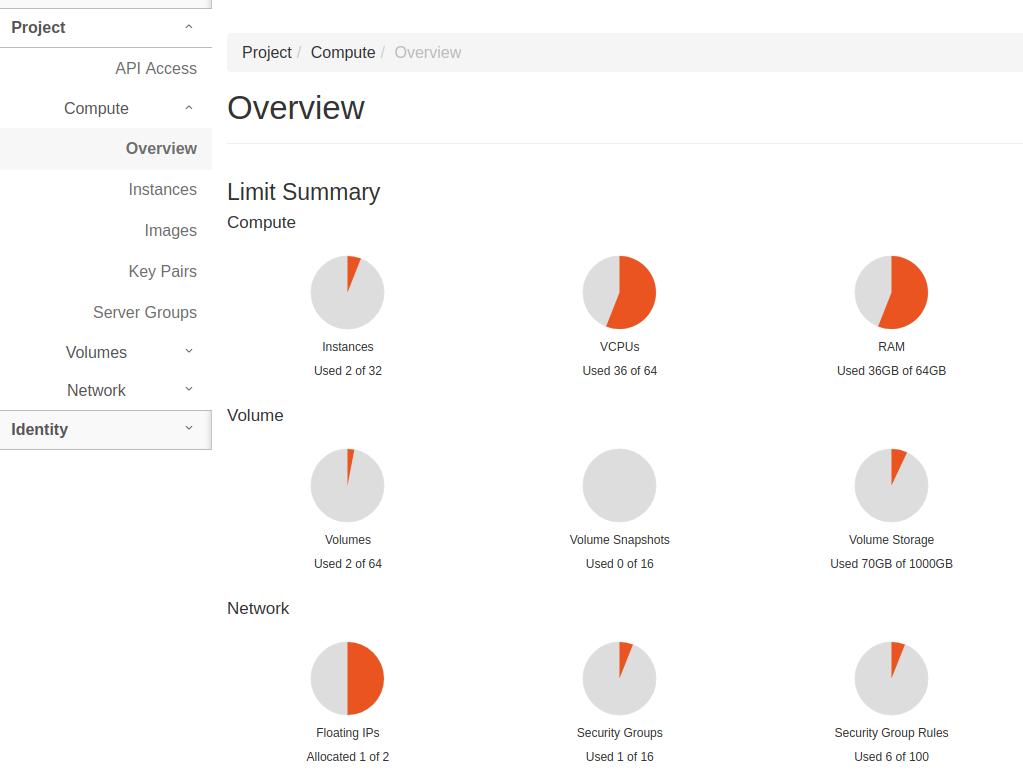The image size is (1023, 783).
Task: Expand the Identity panel section
Action: pos(105,429)
